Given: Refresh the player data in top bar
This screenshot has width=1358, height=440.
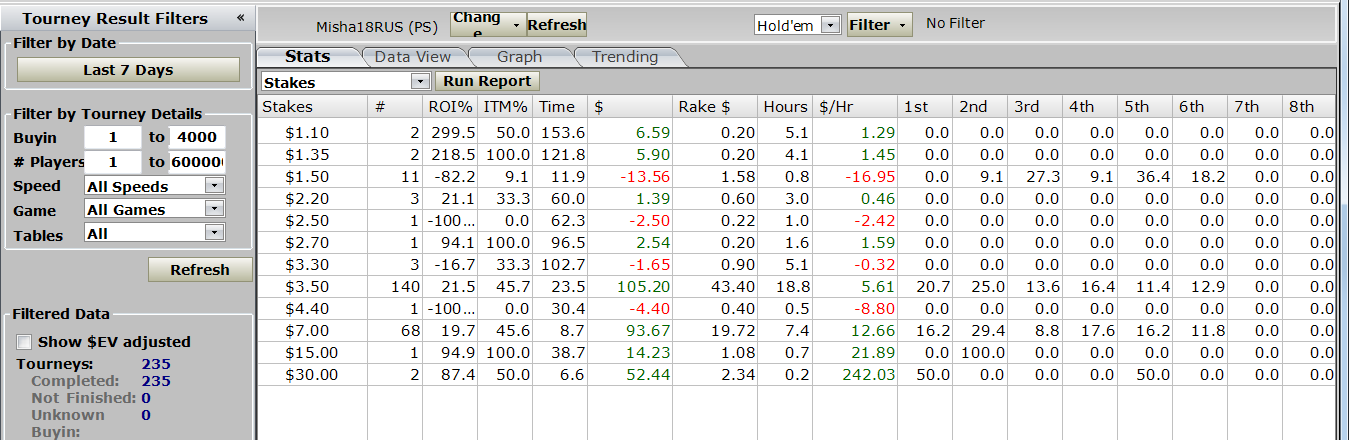Looking at the screenshot, I should 556,25.
